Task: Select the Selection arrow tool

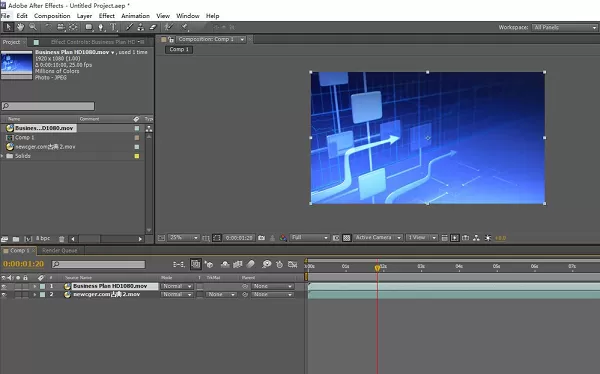Action: 8,27
